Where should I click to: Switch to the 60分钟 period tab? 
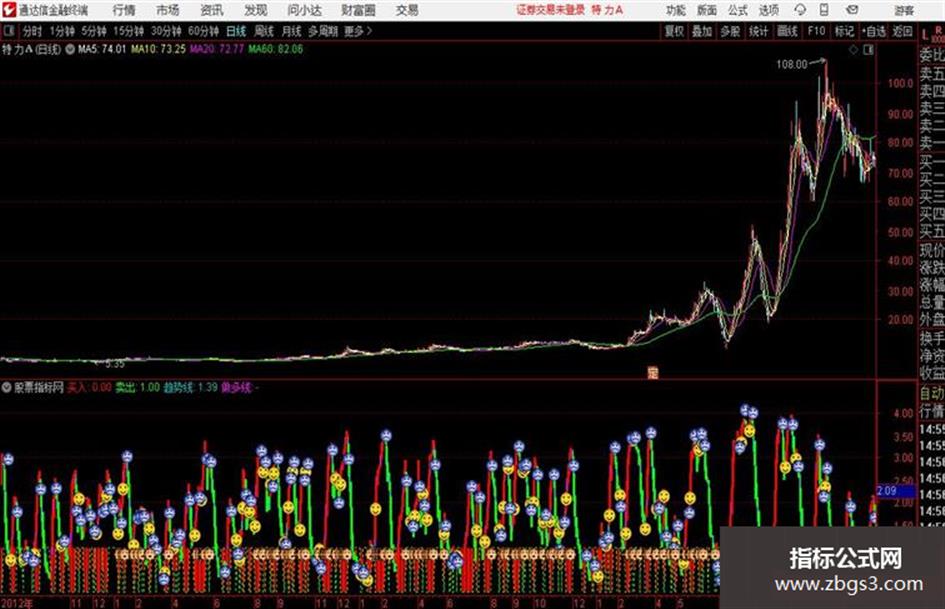[203, 31]
